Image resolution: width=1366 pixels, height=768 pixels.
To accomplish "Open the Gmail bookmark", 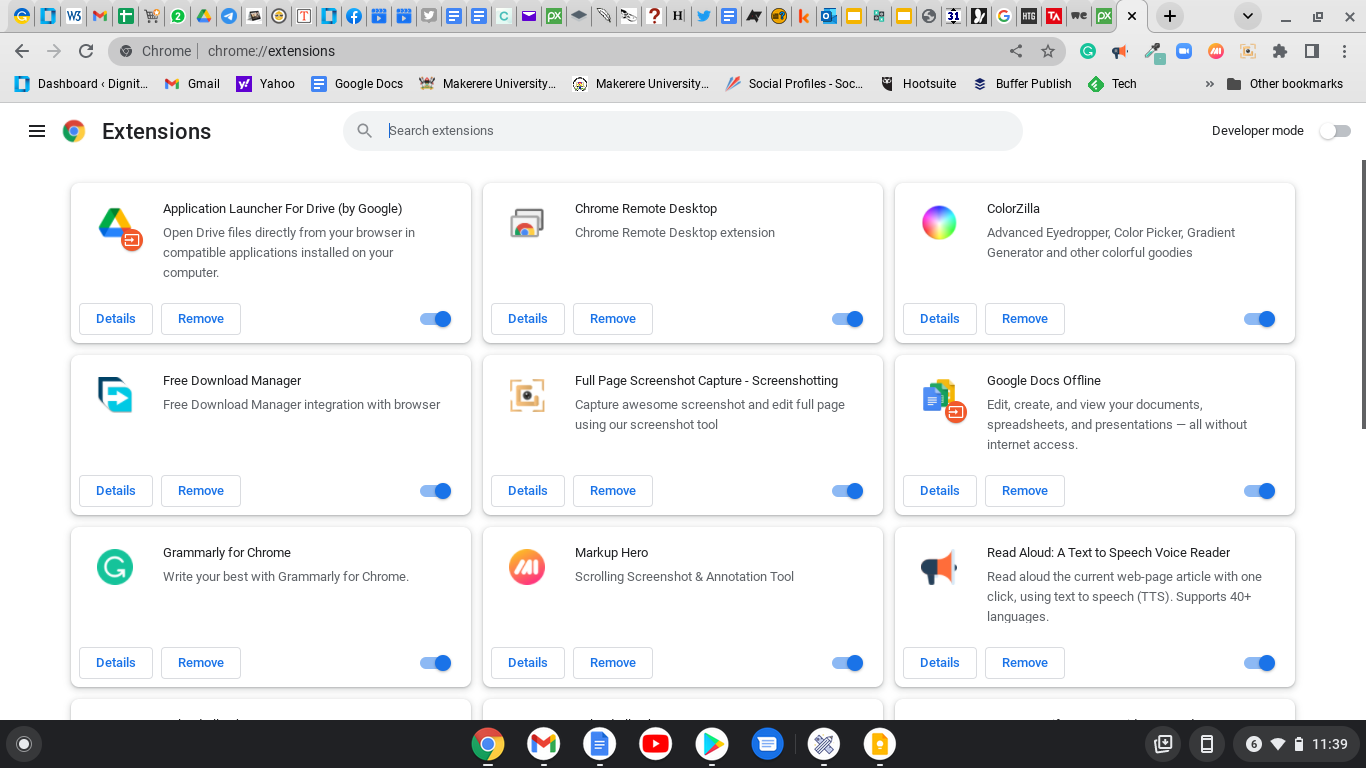I will click(x=192, y=84).
